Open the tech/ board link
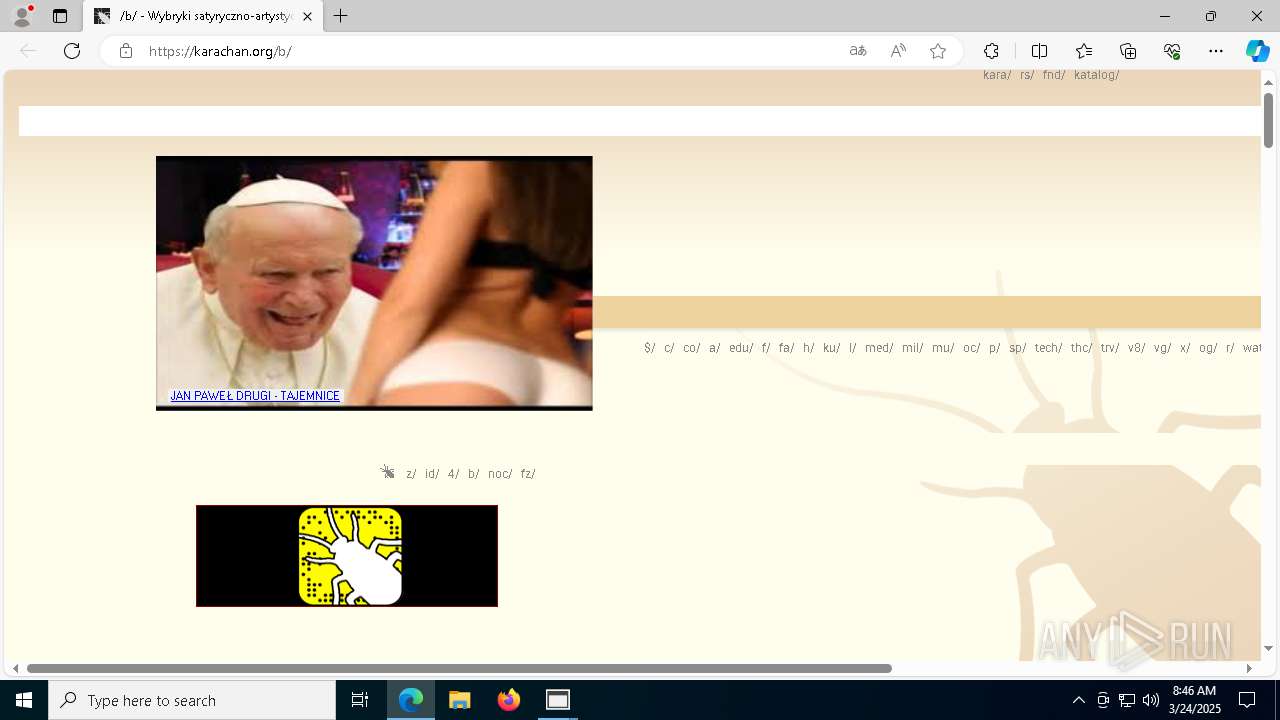 coord(1049,348)
